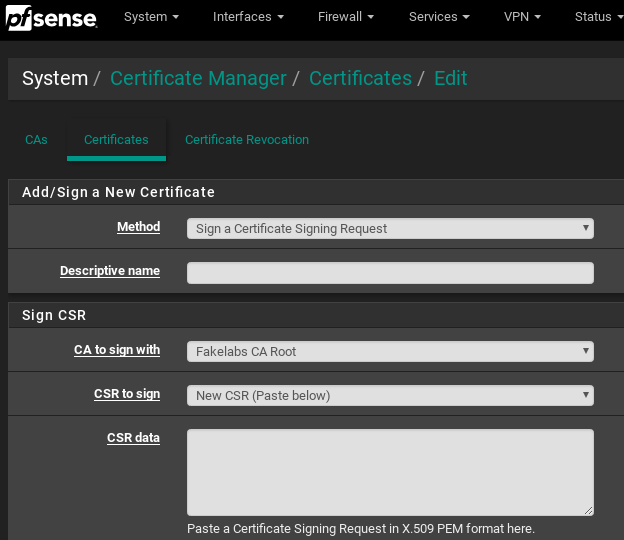Expand the VPN menu

tap(522, 17)
